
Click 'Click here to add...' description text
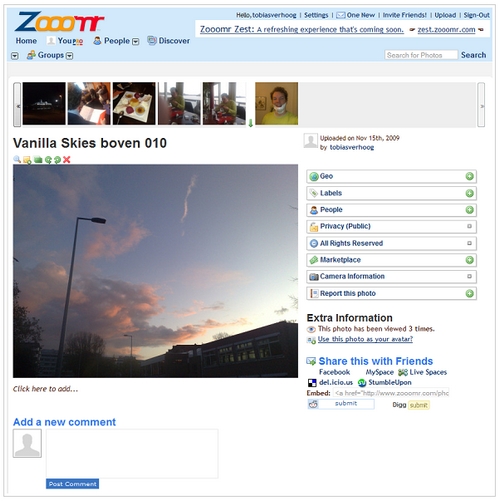[x=46, y=389]
